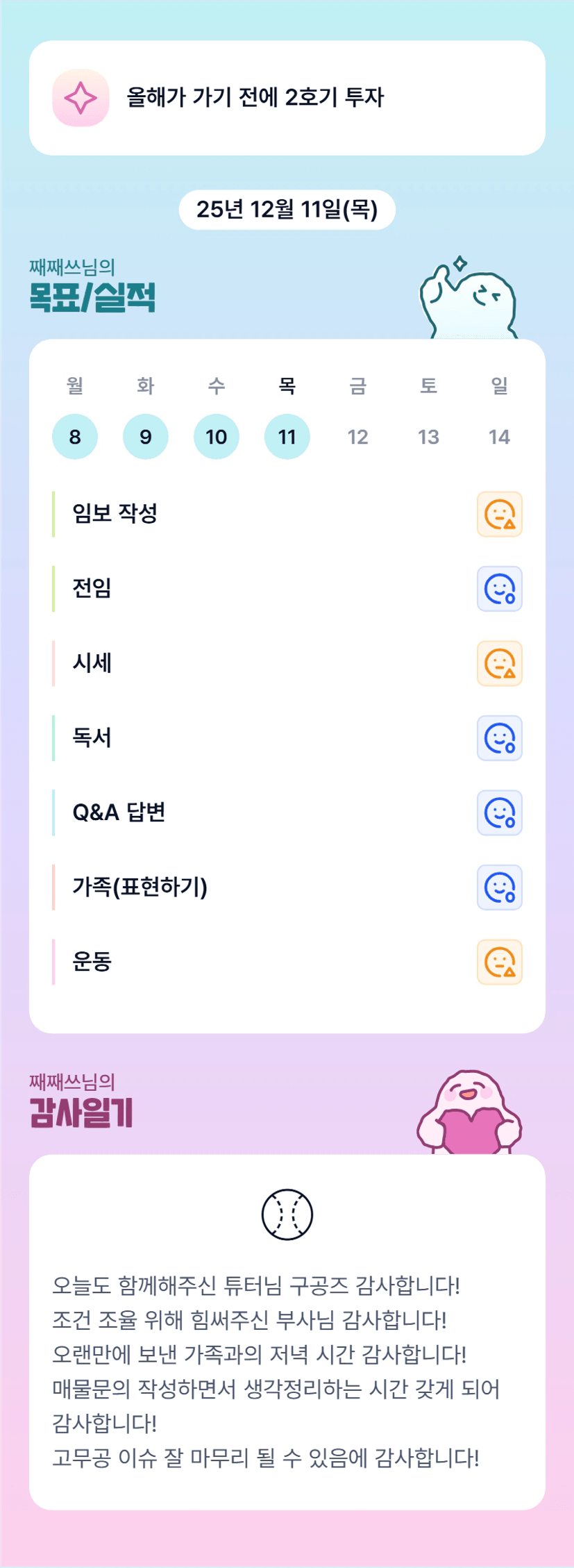The image size is (574, 1568).
Task: Select Tuesday the 9th in the week calendar
Action: click(146, 437)
